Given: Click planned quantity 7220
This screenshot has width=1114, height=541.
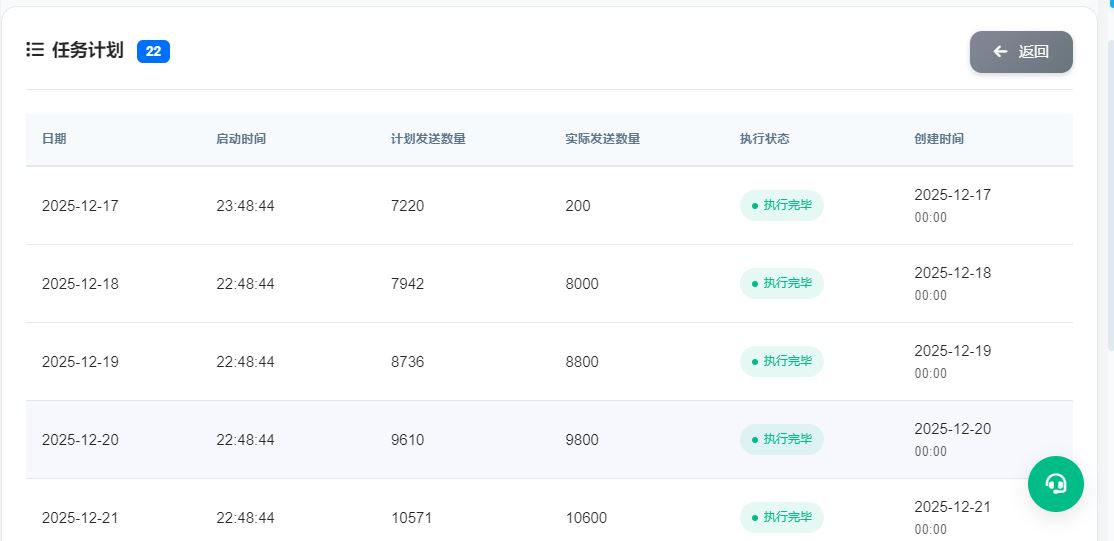Looking at the screenshot, I should pyautogui.click(x=407, y=206).
